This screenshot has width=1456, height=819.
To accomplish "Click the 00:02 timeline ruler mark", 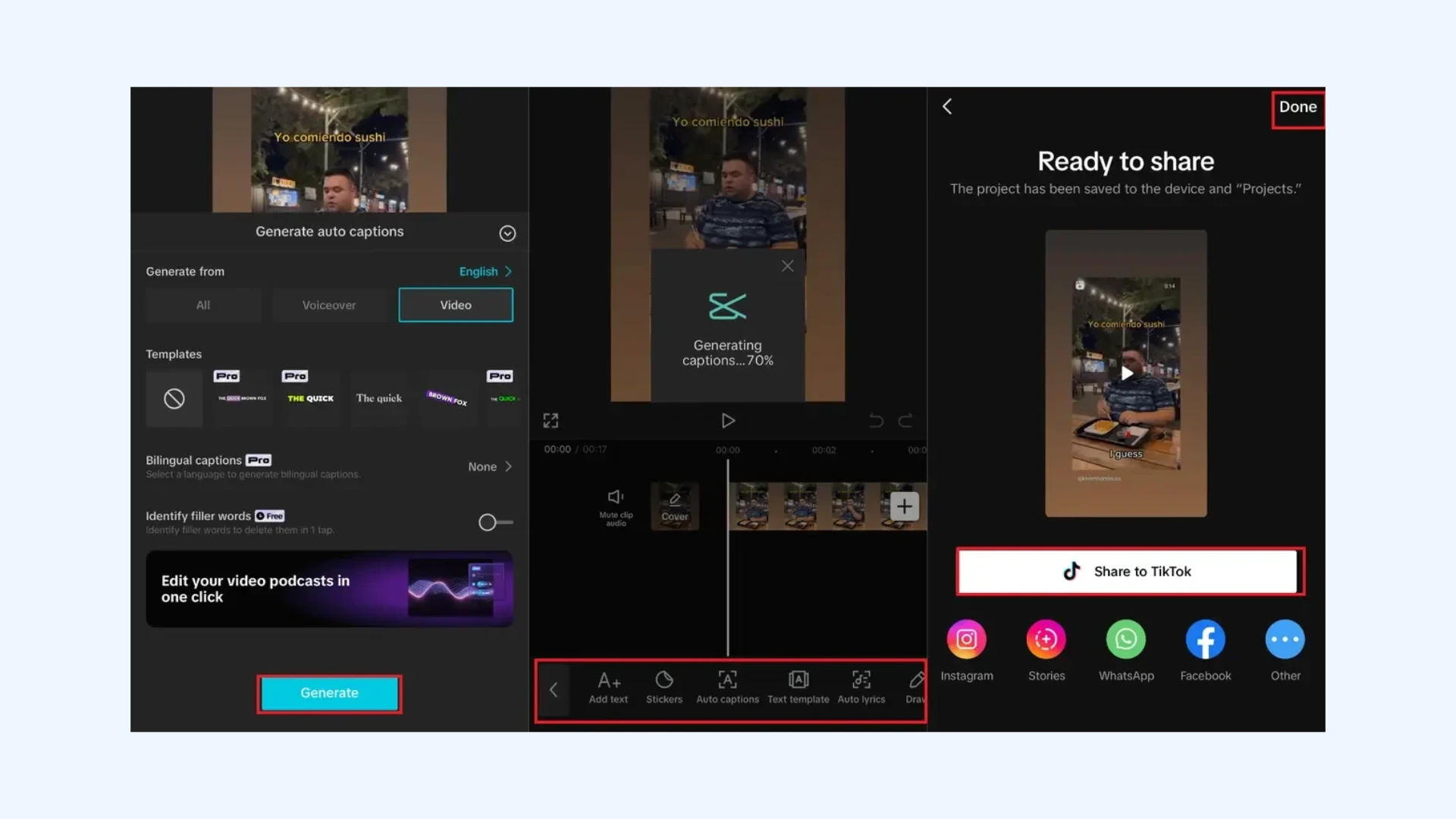I will pyautogui.click(x=824, y=450).
